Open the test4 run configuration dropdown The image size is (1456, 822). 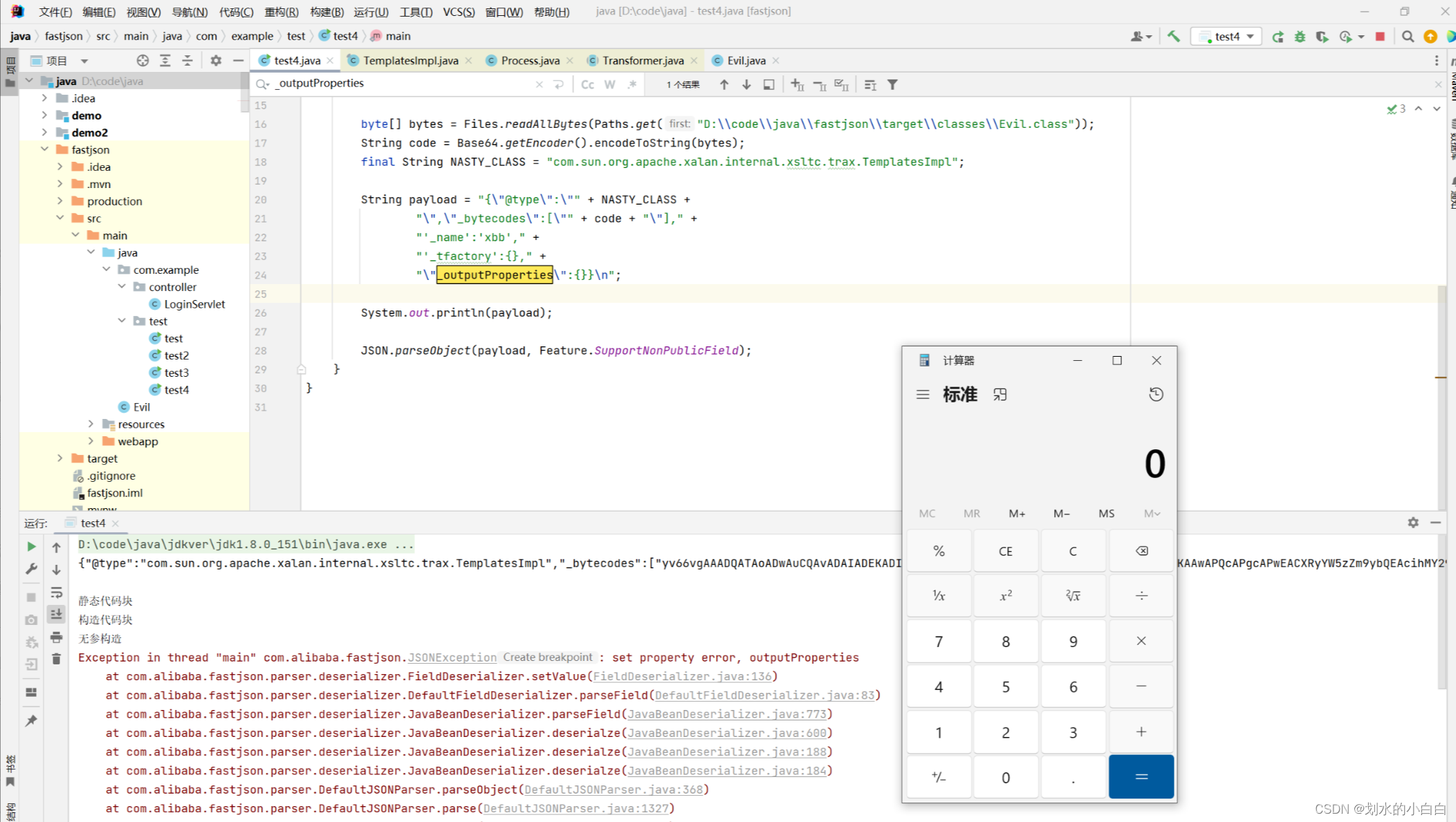click(x=1228, y=37)
